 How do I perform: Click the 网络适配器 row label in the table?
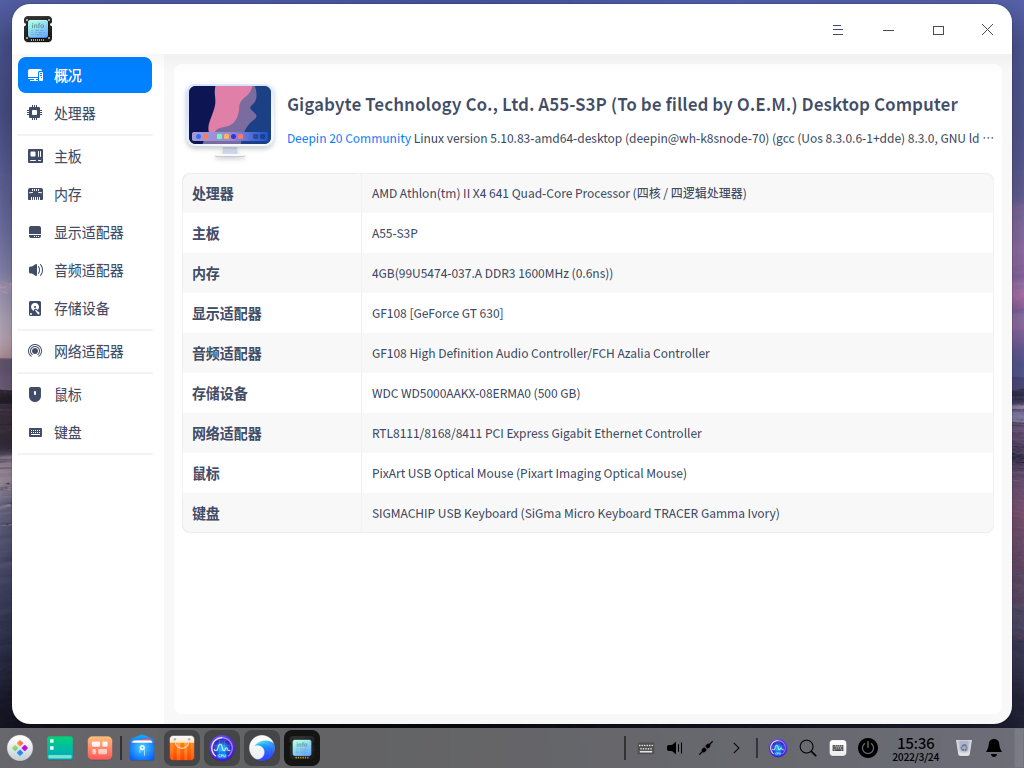coord(227,434)
